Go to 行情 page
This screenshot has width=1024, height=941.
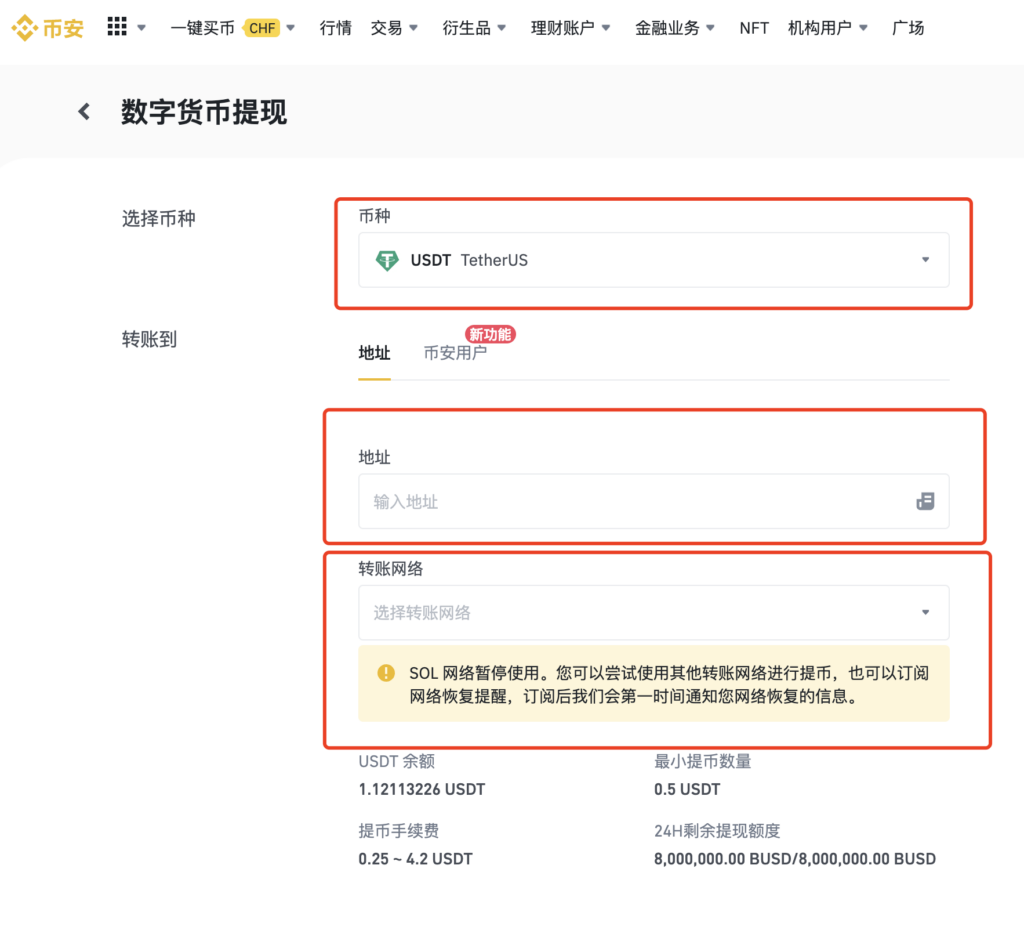[336, 28]
